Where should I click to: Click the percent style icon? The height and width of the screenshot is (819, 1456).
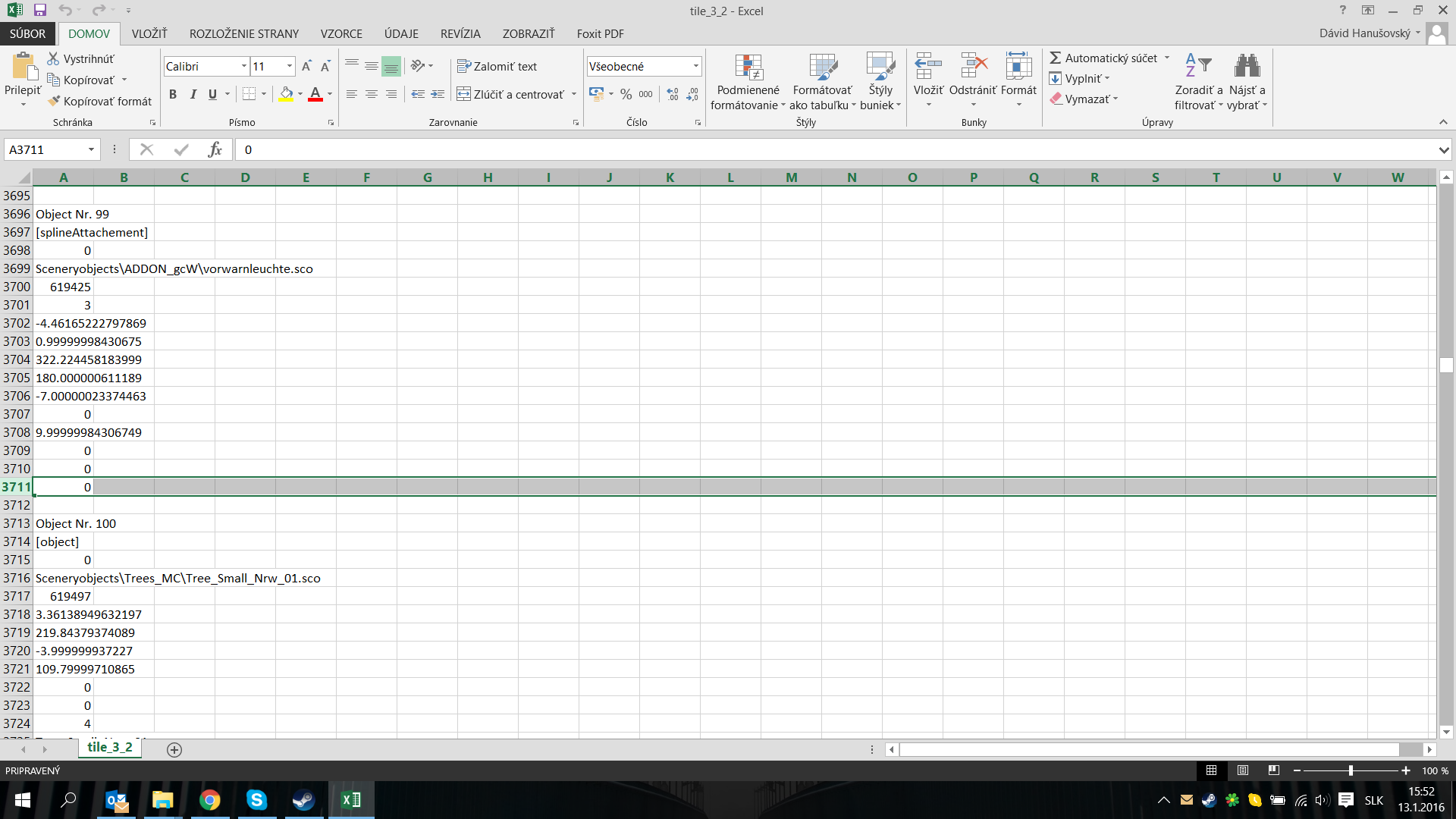pyautogui.click(x=626, y=94)
